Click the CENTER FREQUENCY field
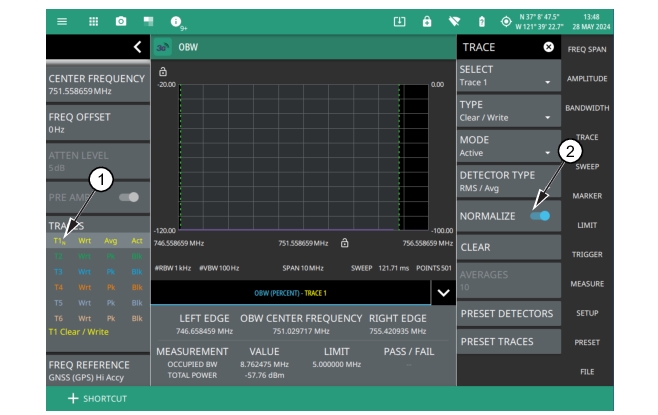This screenshot has width=658, height=415. 96,85
